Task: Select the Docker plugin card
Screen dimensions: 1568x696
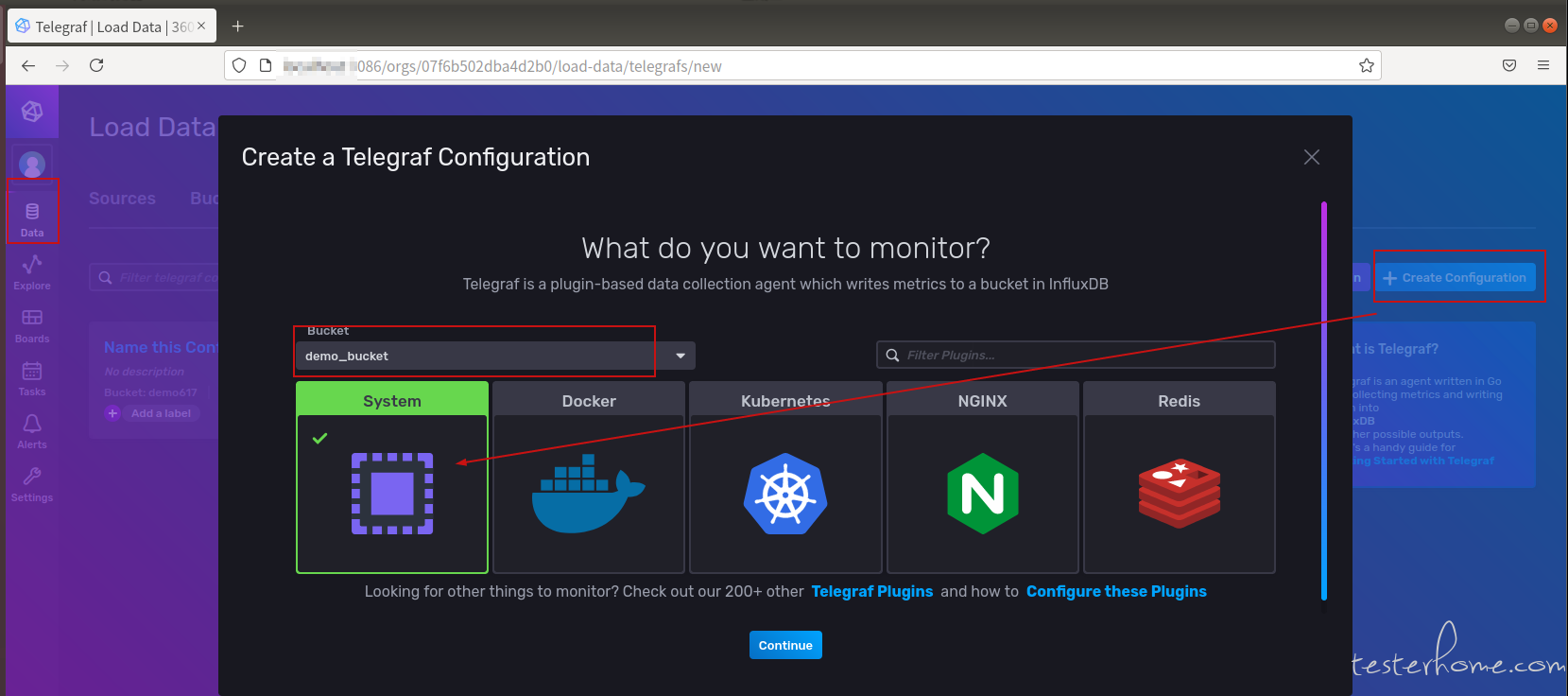Action: (589, 478)
